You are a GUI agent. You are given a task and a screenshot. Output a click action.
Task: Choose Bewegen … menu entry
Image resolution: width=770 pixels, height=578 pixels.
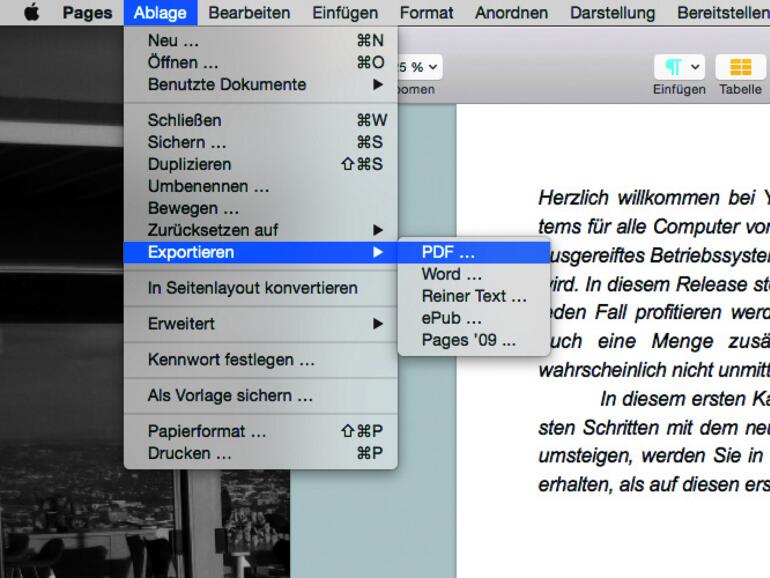(x=261, y=208)
